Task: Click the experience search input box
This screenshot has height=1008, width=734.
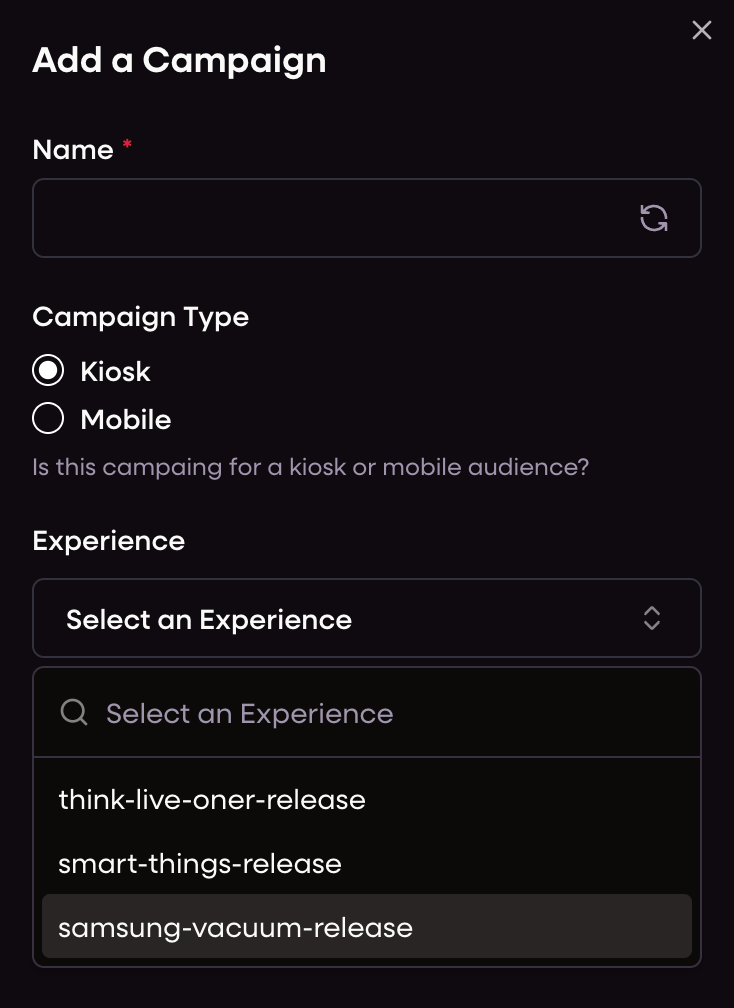Action: tap(367, 713)
